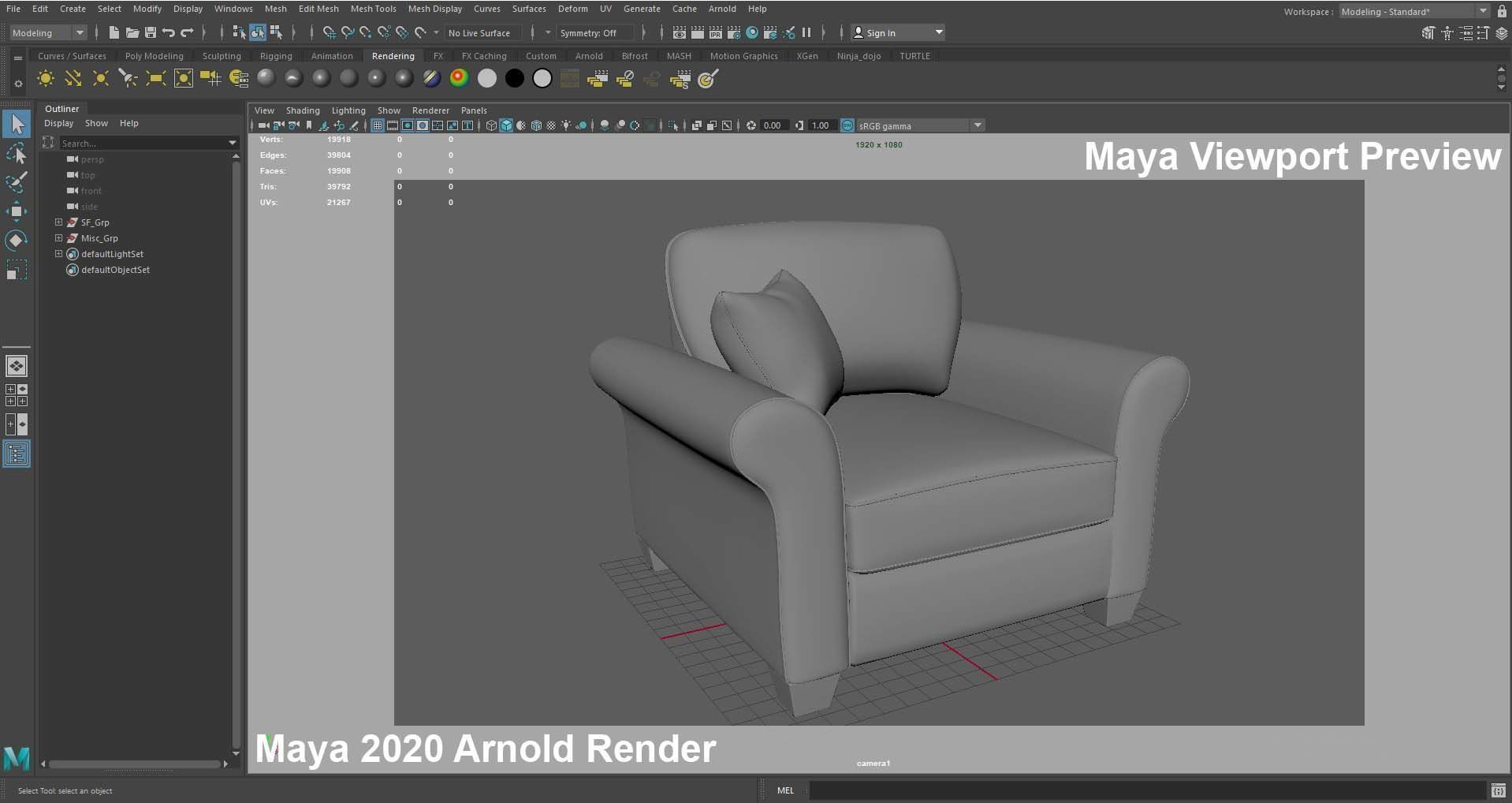Toggle the view transform ON button

click(847, 125)
